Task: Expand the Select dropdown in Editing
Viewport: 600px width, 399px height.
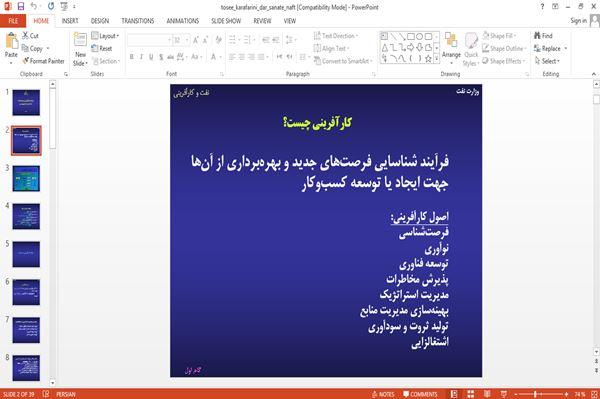Action: tap(547, 61)
